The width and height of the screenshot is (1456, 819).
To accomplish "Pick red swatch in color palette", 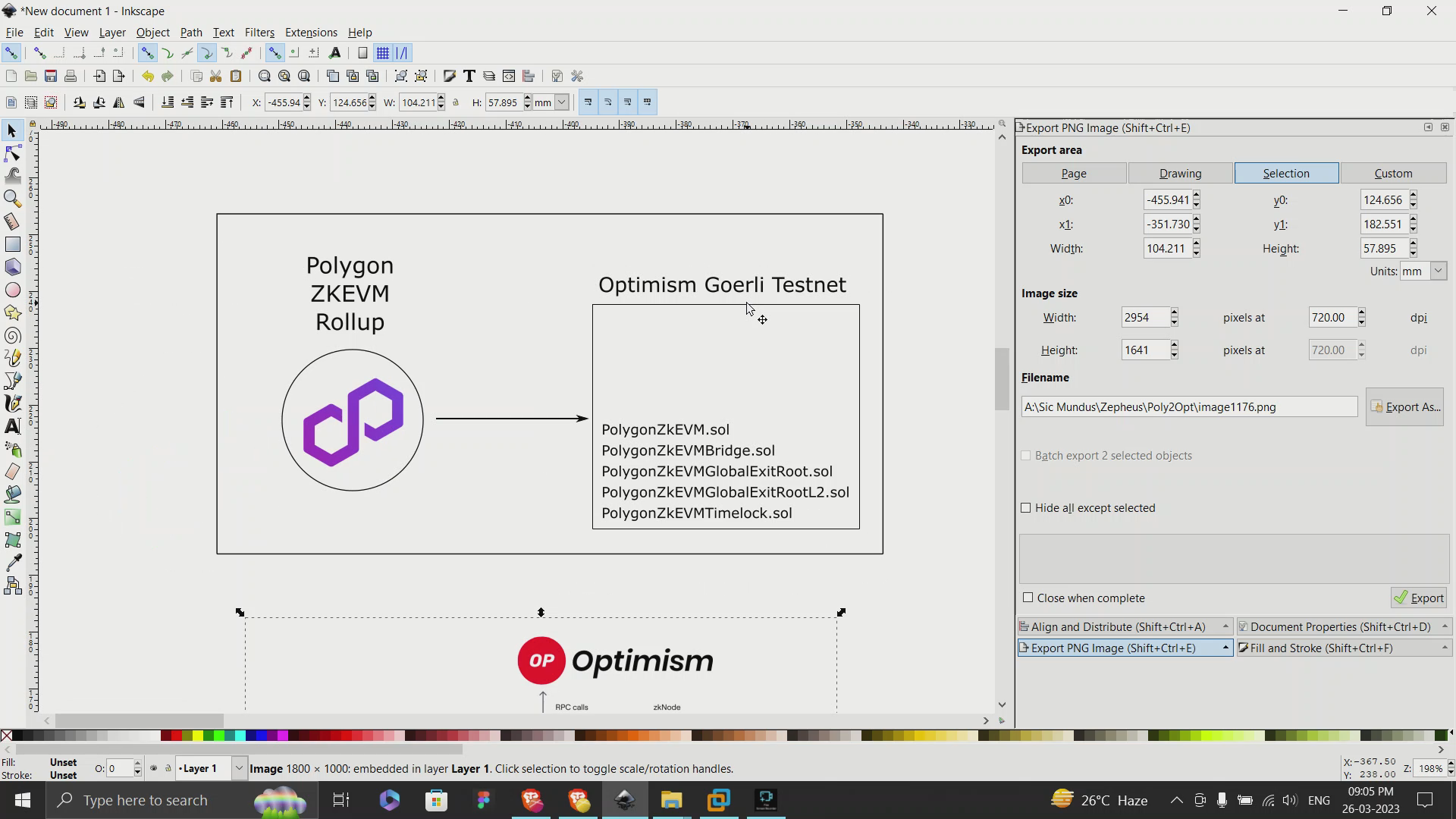I will pos(177,736).
